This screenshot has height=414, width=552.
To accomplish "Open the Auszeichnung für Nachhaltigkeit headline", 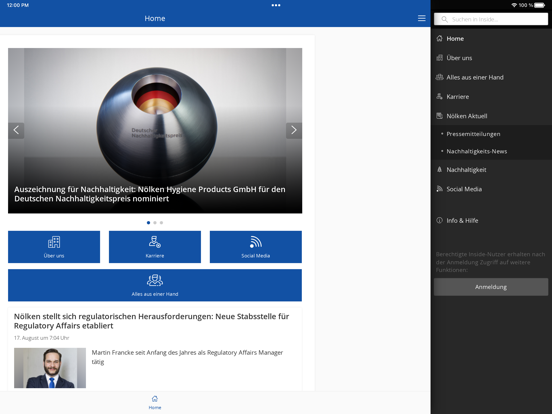I will click(x=150, y=194).
